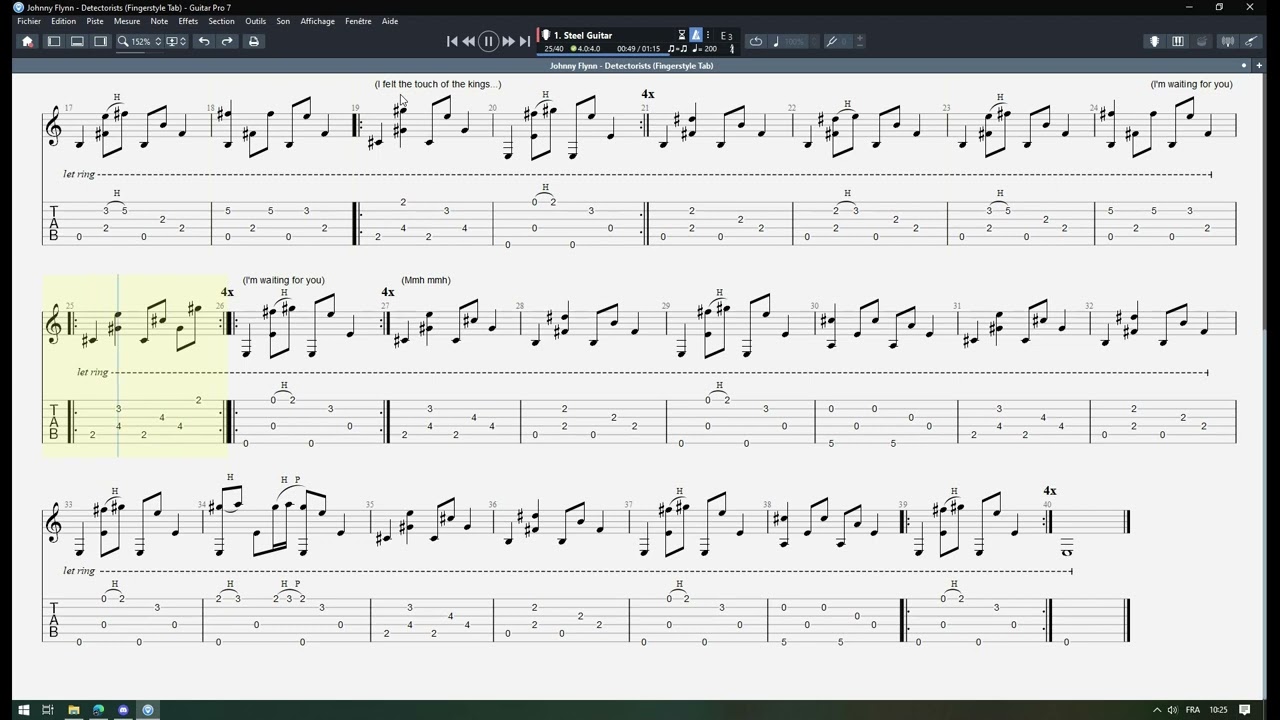Open the Note menu

[159, 21]
